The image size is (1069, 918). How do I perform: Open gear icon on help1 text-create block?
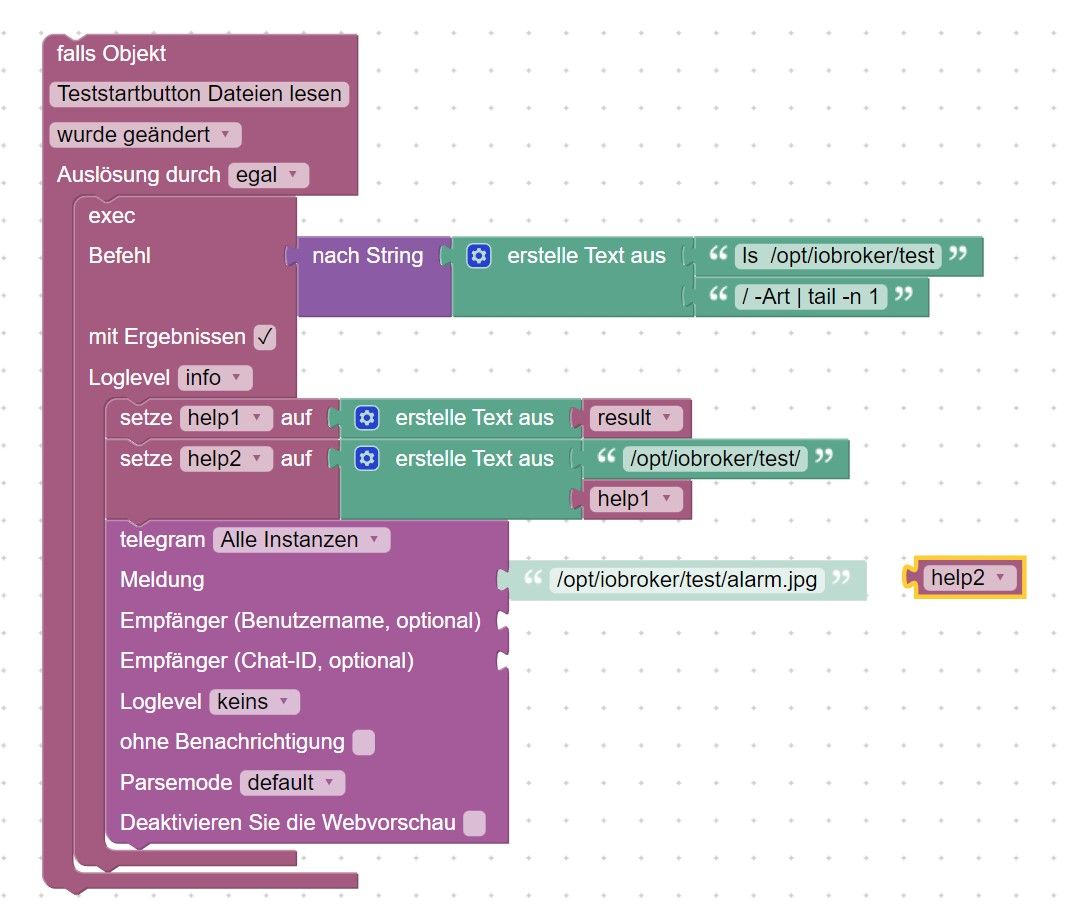[367, 418]
